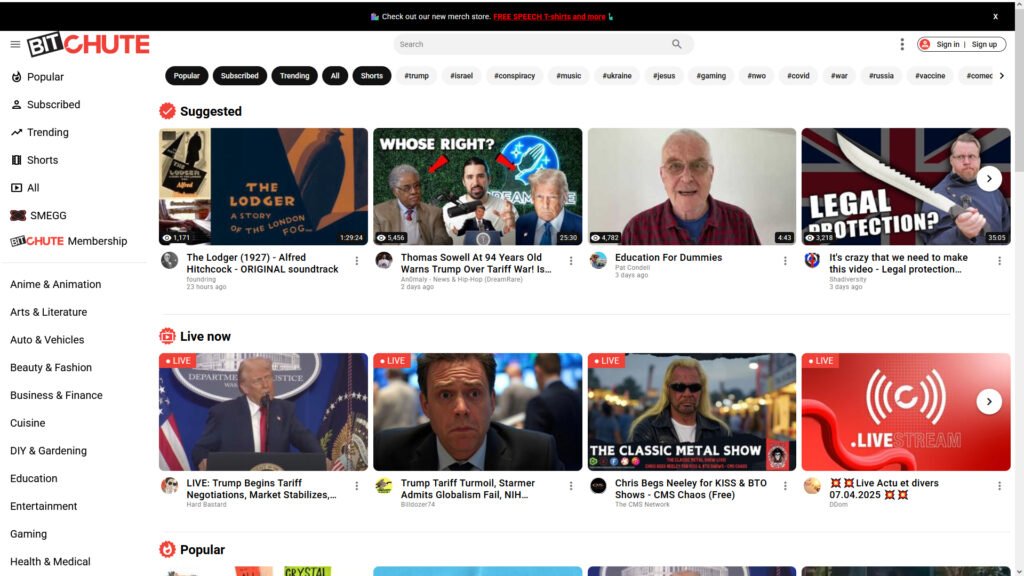Open the FREE SPEECH T-shirts merch link
The height and width of the screenshot is (576, 1024).
coord(549,16)
